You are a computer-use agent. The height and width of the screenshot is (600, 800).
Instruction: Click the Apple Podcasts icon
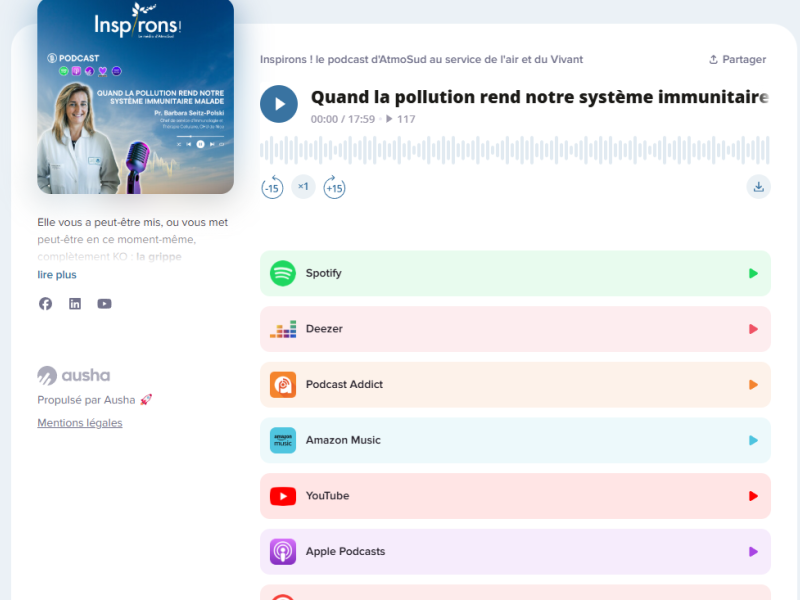(x=283, y=552)
